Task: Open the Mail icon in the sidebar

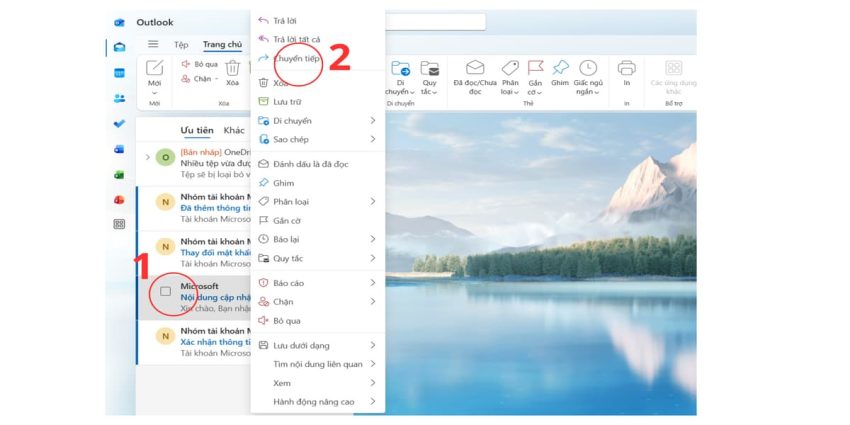Action: (x=119, y=47)
